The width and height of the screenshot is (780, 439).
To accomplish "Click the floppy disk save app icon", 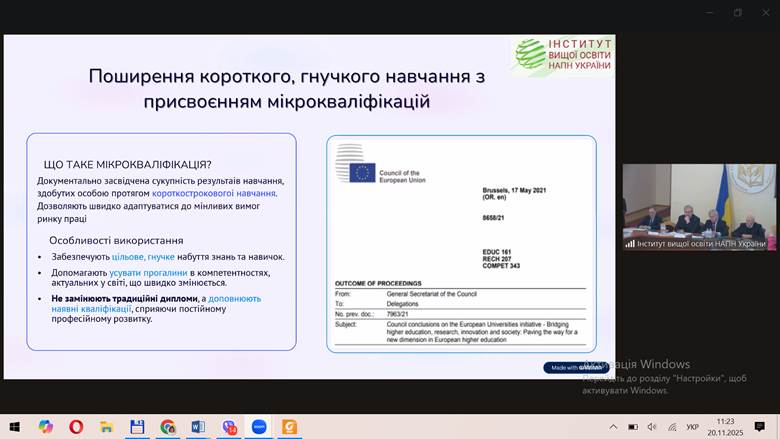I will (137, 427).
